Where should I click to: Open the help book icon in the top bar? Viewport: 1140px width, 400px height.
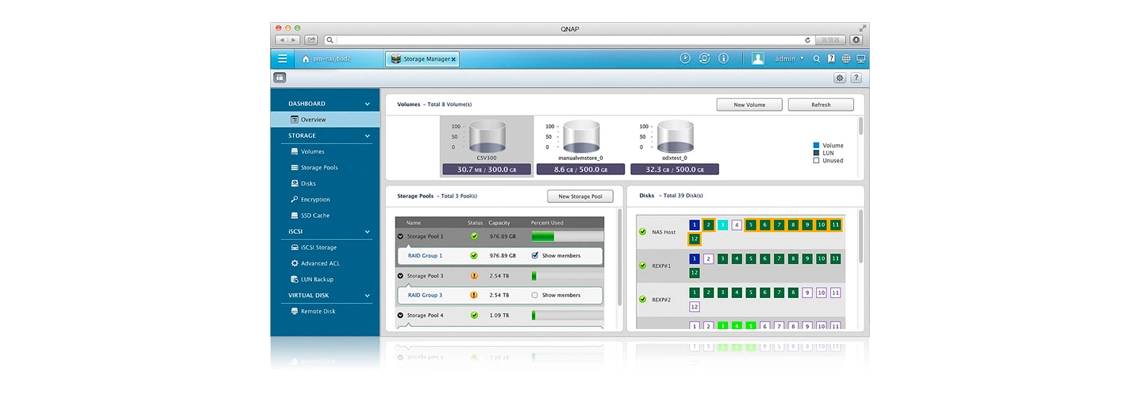[831, 59]
